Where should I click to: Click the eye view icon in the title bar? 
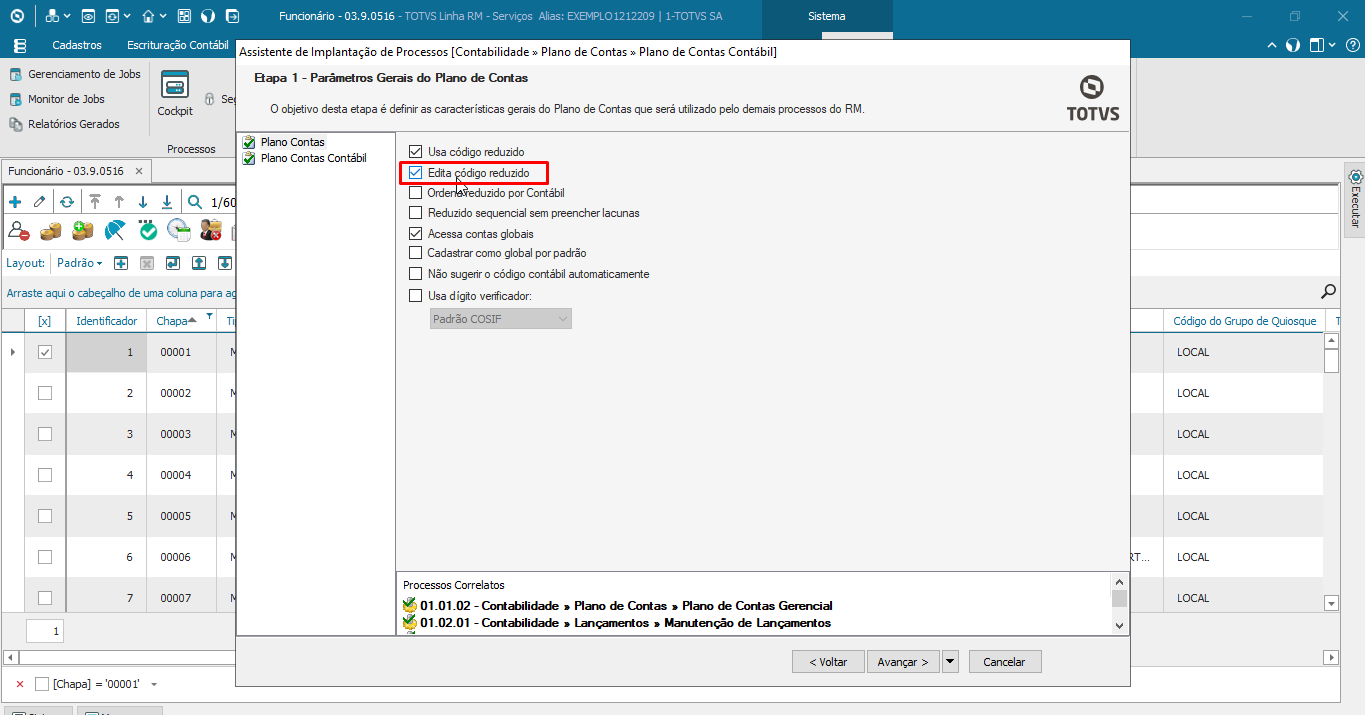coord(88,16)
